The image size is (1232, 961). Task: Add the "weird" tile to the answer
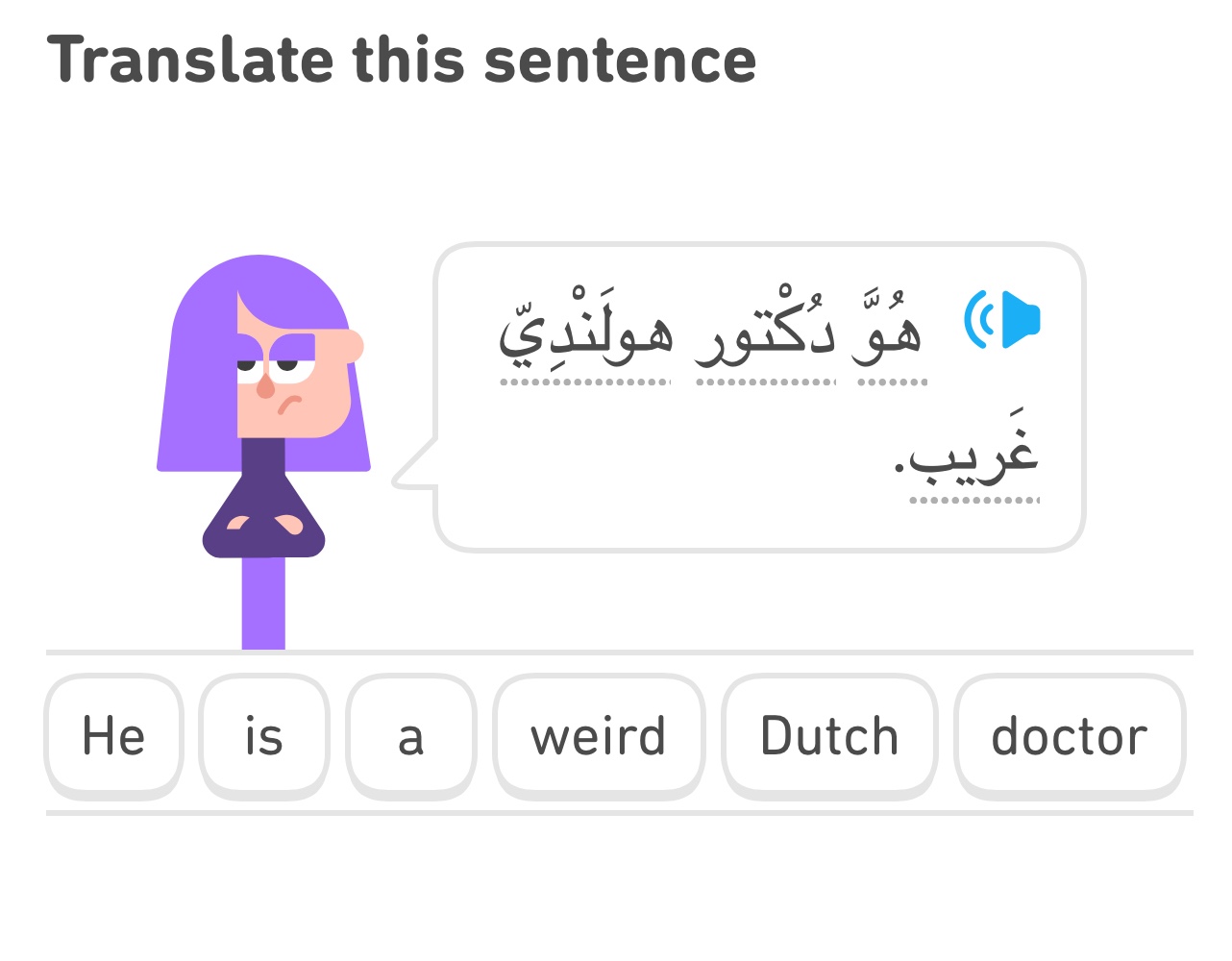599,736
